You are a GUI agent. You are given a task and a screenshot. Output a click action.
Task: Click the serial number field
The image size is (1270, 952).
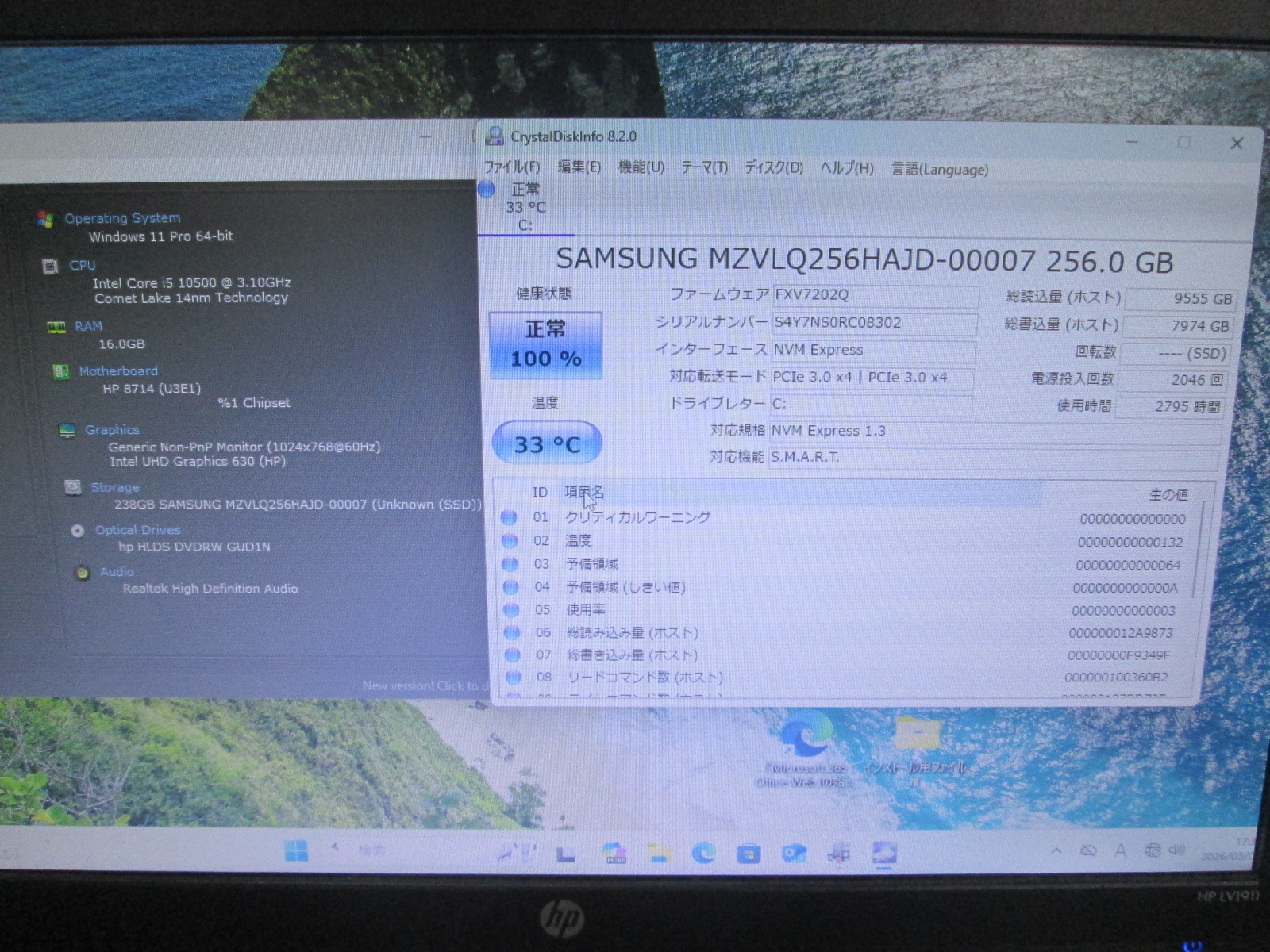tap(873, 323)
